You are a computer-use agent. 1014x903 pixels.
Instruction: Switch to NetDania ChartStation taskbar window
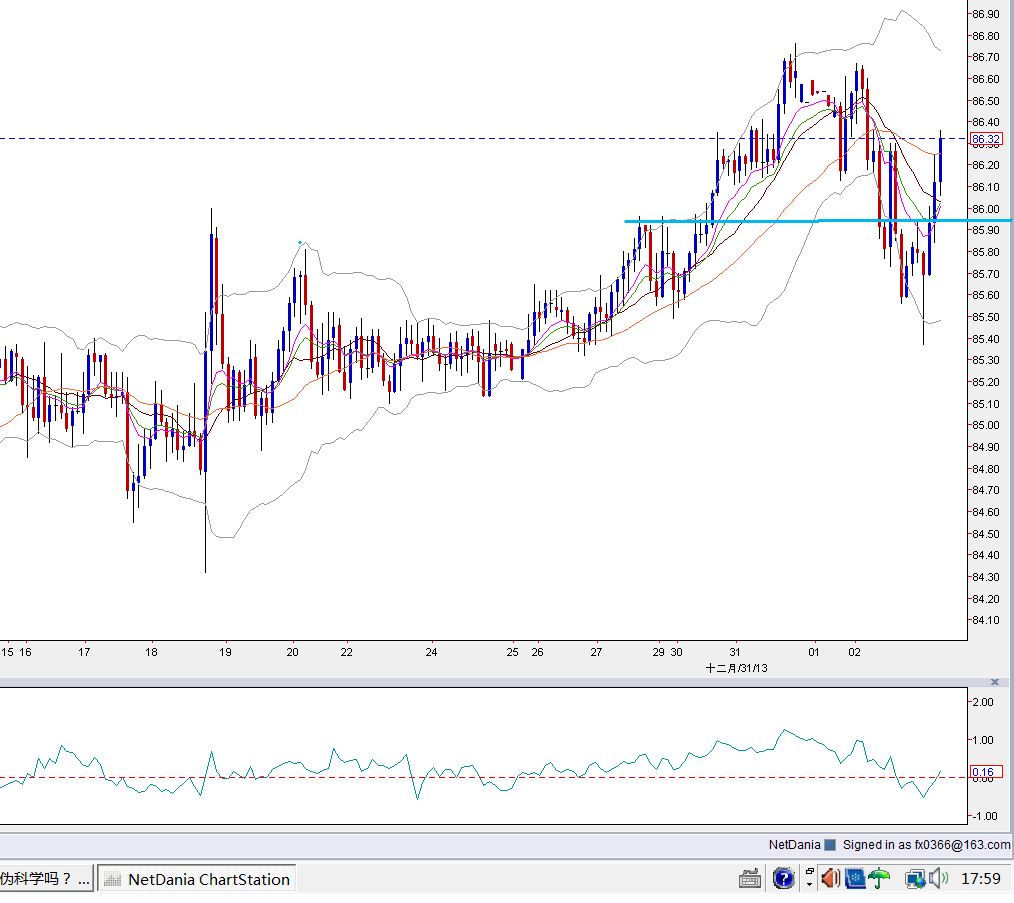[x=197, y=879]
